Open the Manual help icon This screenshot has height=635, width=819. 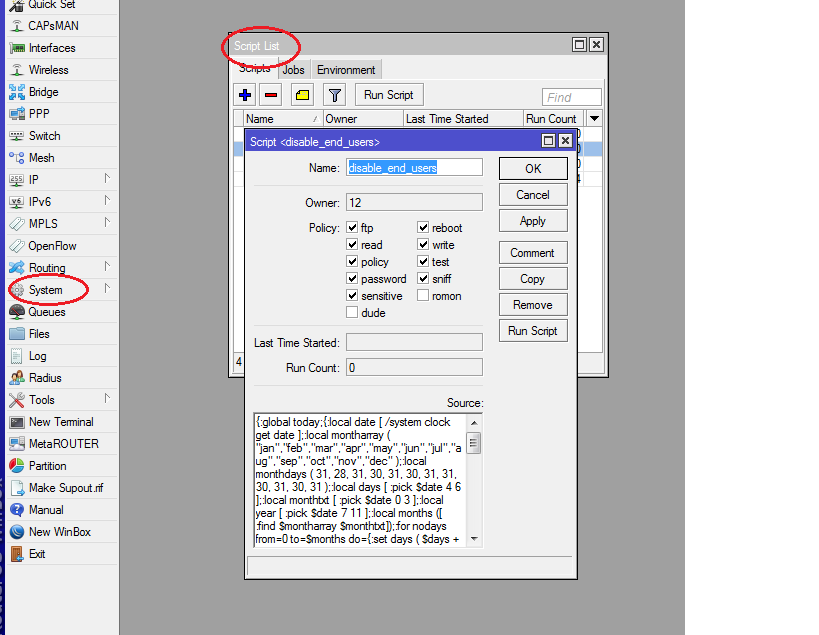[x=17, y=510]
